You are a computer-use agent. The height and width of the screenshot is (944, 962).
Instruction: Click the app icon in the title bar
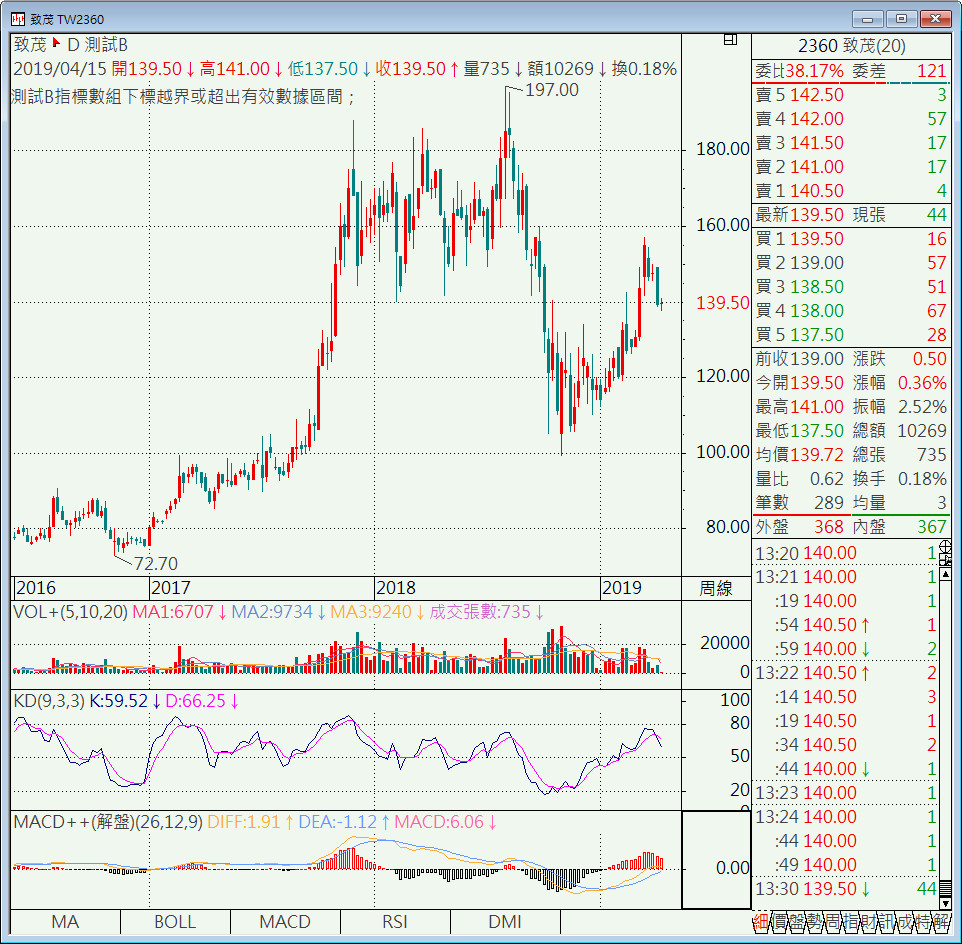(x=17, y=19)
